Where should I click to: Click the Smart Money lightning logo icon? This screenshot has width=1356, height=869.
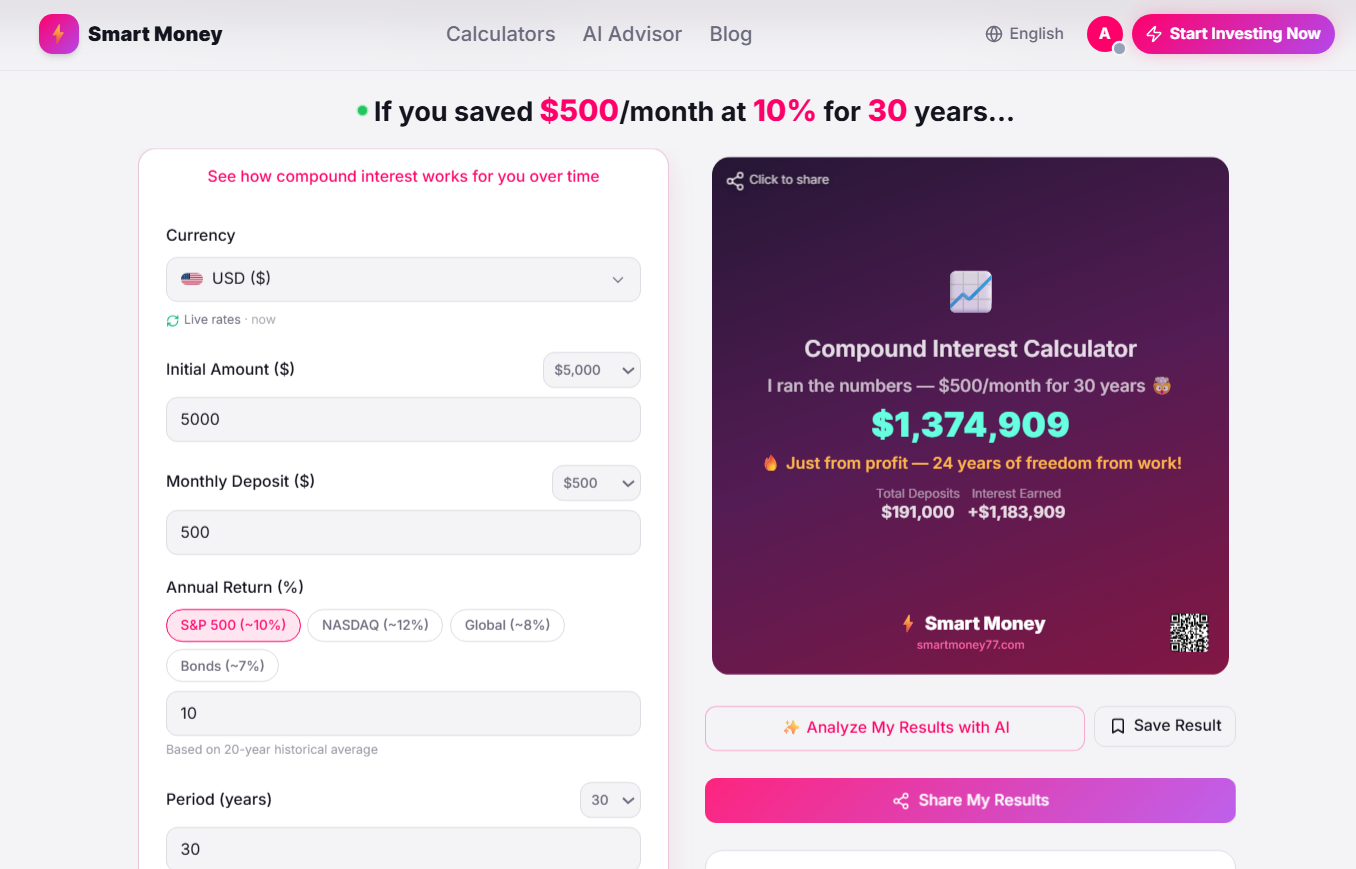(x=59, y=34)
